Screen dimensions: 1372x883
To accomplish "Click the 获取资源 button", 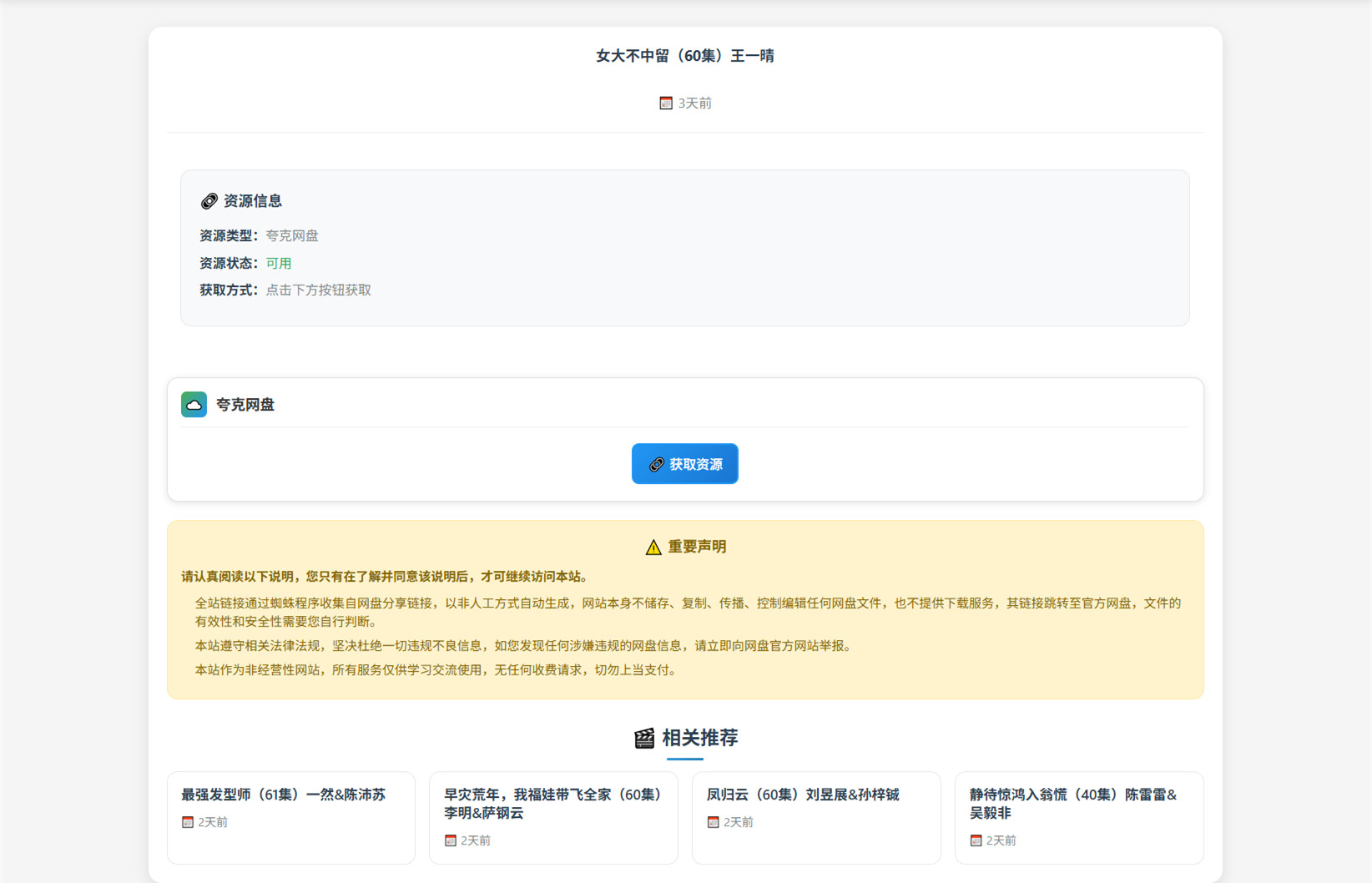I will tap(684, 464).
